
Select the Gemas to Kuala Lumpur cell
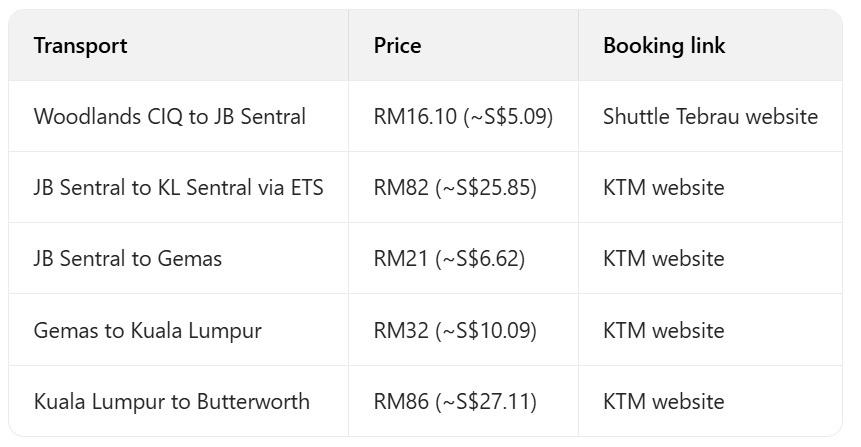147,330
